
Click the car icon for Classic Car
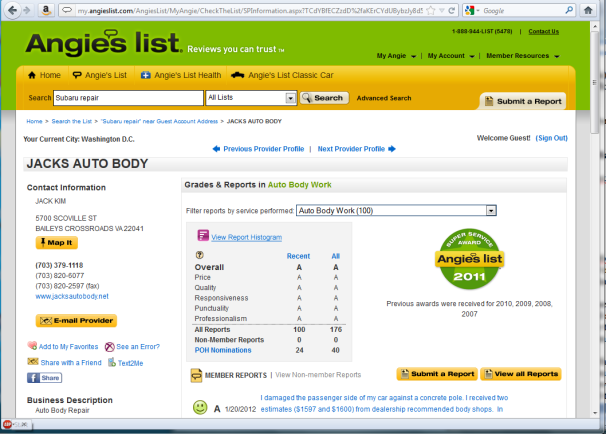coord(237,75)
